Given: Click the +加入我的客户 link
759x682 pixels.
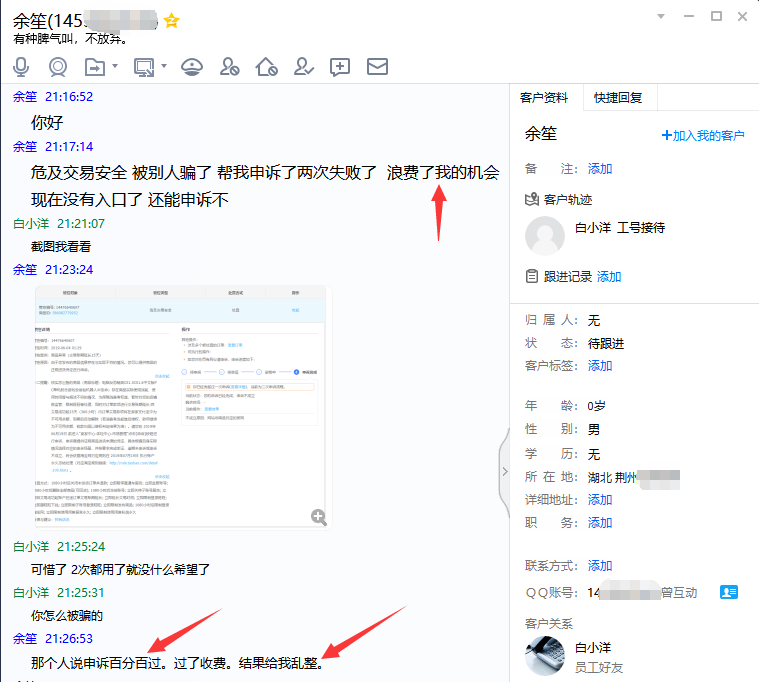Looking at the screenshot, I should point(703,136).
